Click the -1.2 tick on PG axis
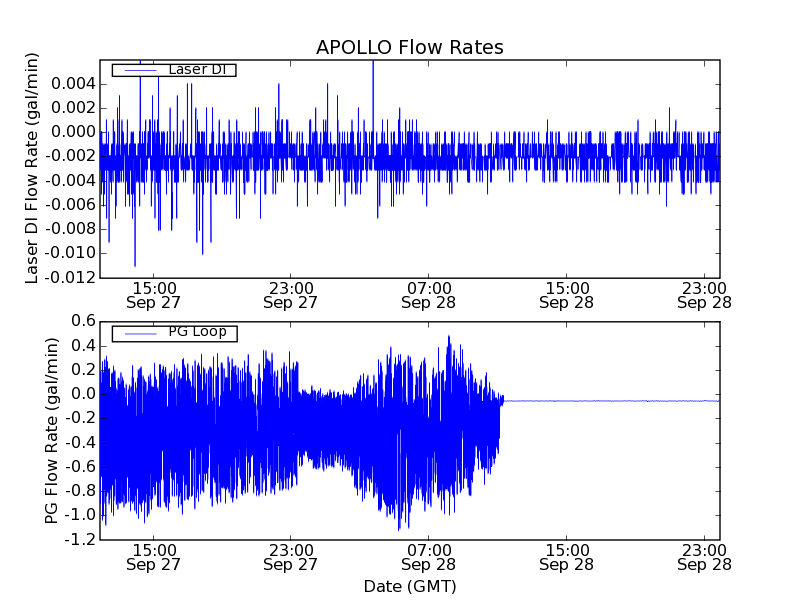The image size is (800, 600). pos(81,539)
